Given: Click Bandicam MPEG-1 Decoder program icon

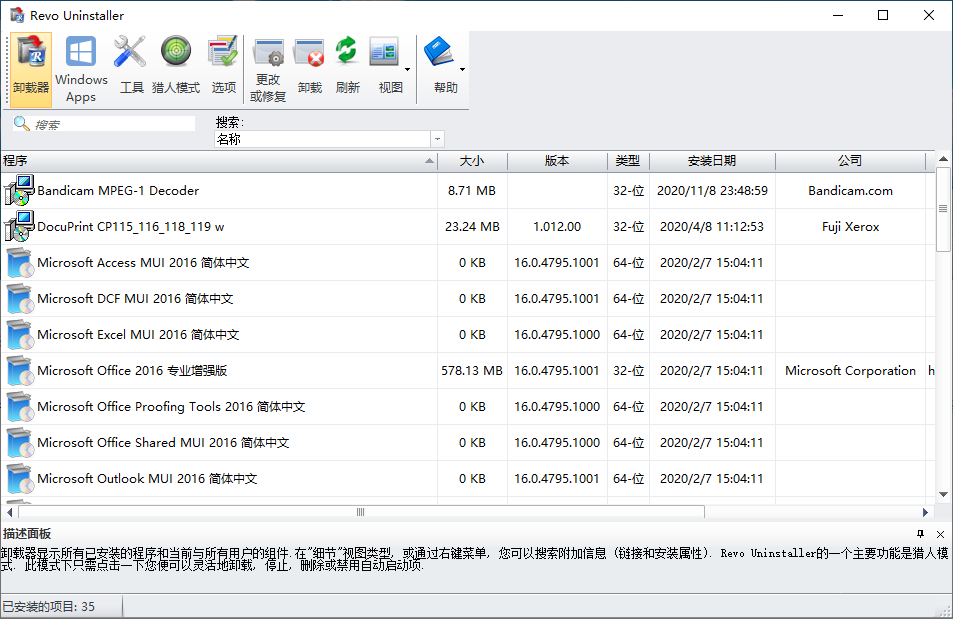Looking at the screenshot, I should pyautogui.click(x=19, y=191).
